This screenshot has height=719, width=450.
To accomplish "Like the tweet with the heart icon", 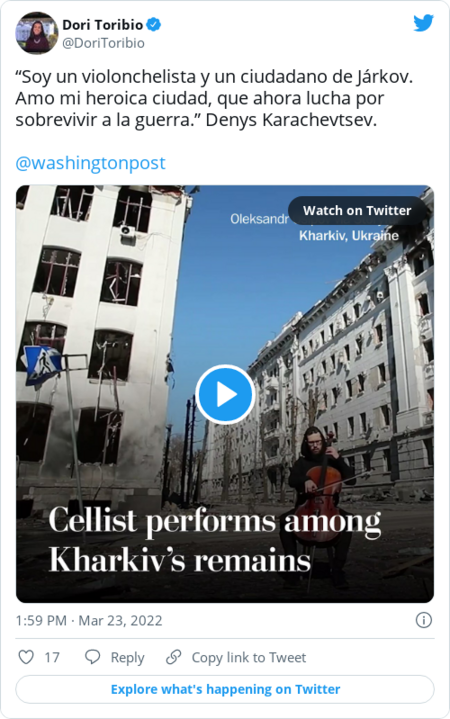I will pos(26,657).
